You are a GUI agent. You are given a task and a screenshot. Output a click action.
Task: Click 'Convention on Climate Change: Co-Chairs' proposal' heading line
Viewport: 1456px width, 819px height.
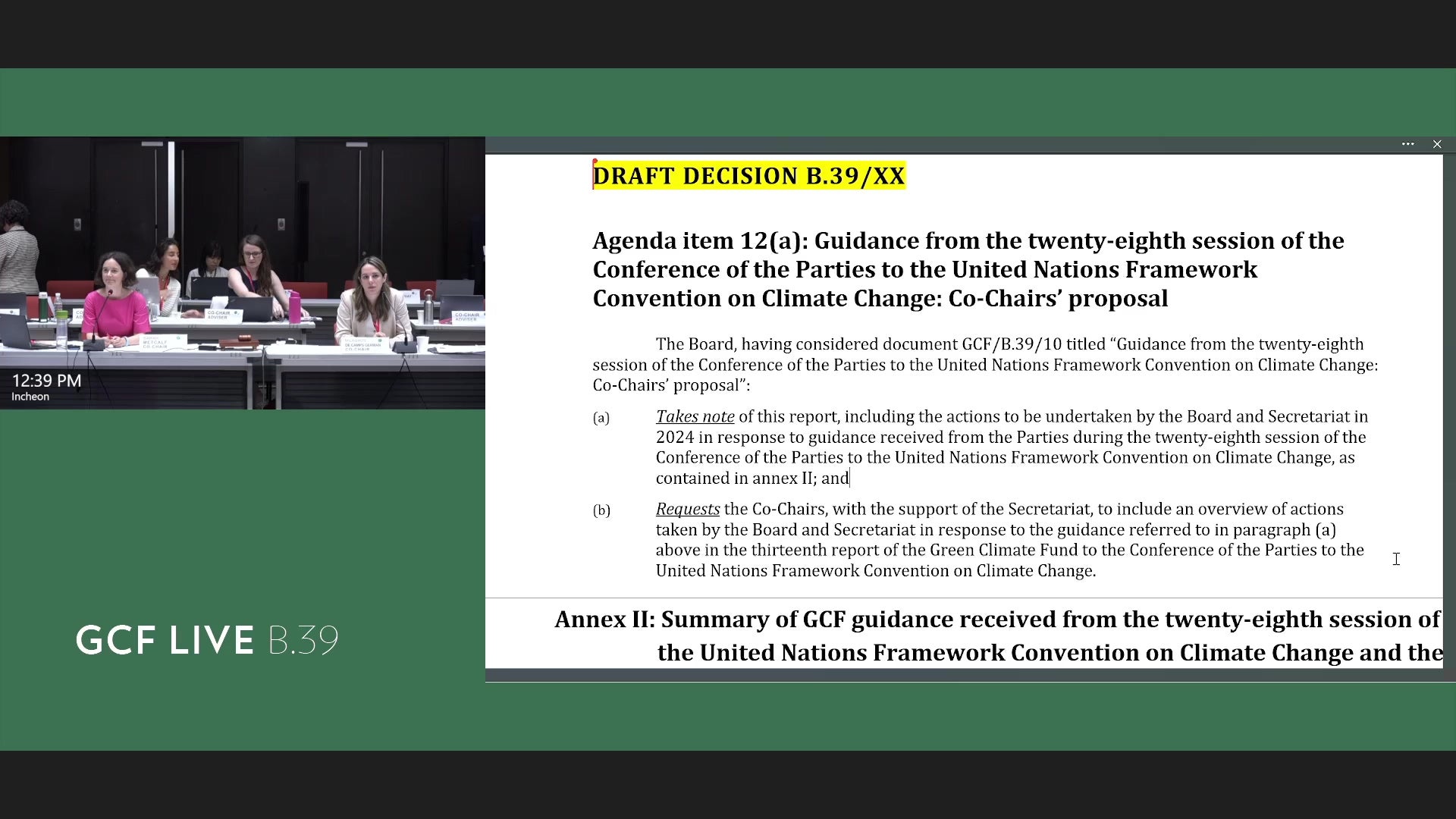click(x=880, y=299)
